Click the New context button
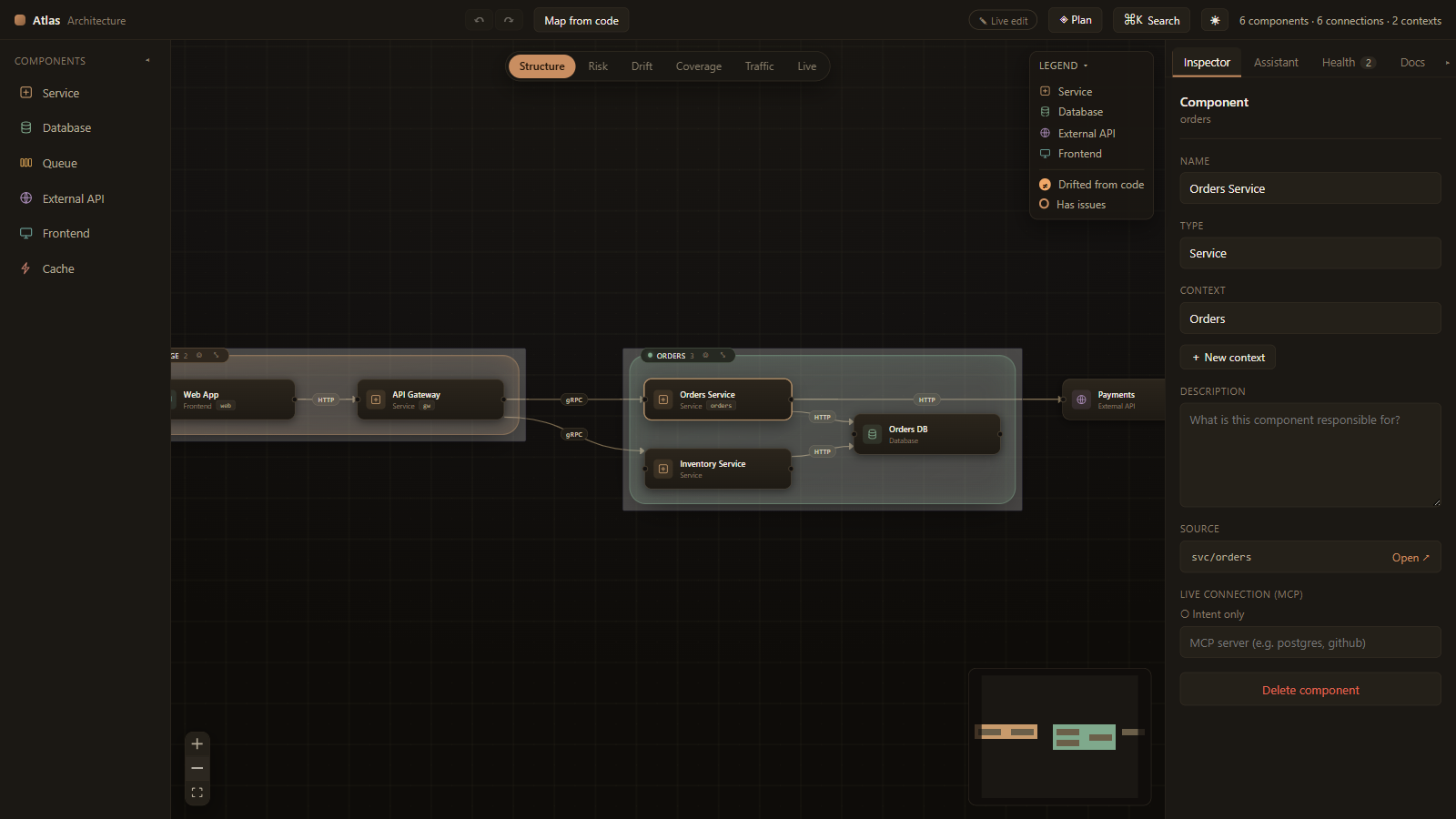The image size is (1456, 819). 1228,358
